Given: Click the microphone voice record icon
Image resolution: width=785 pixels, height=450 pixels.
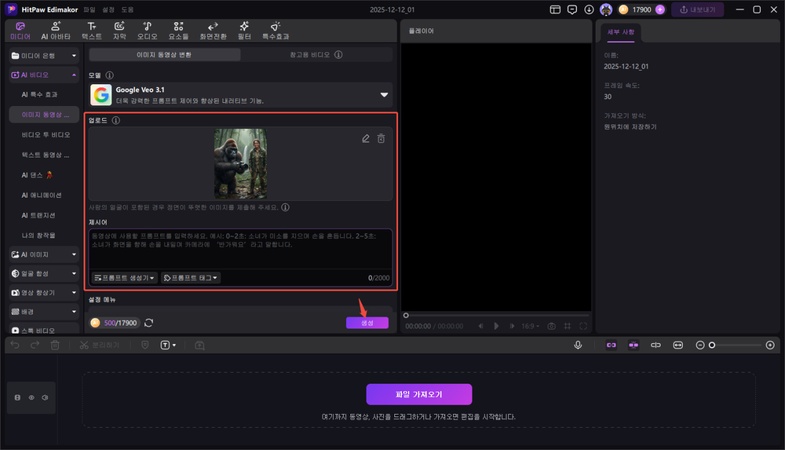Looking at the screenshot, I should pos(578,345).
